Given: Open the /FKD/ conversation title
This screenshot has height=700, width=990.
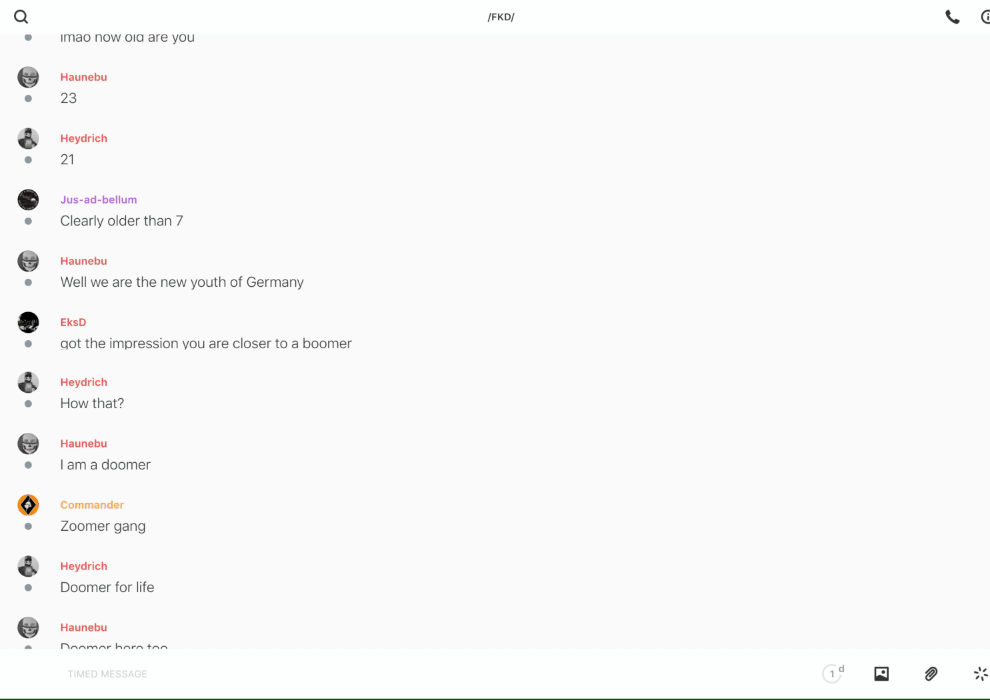Looking at the screenshot, I should (501, 17).
